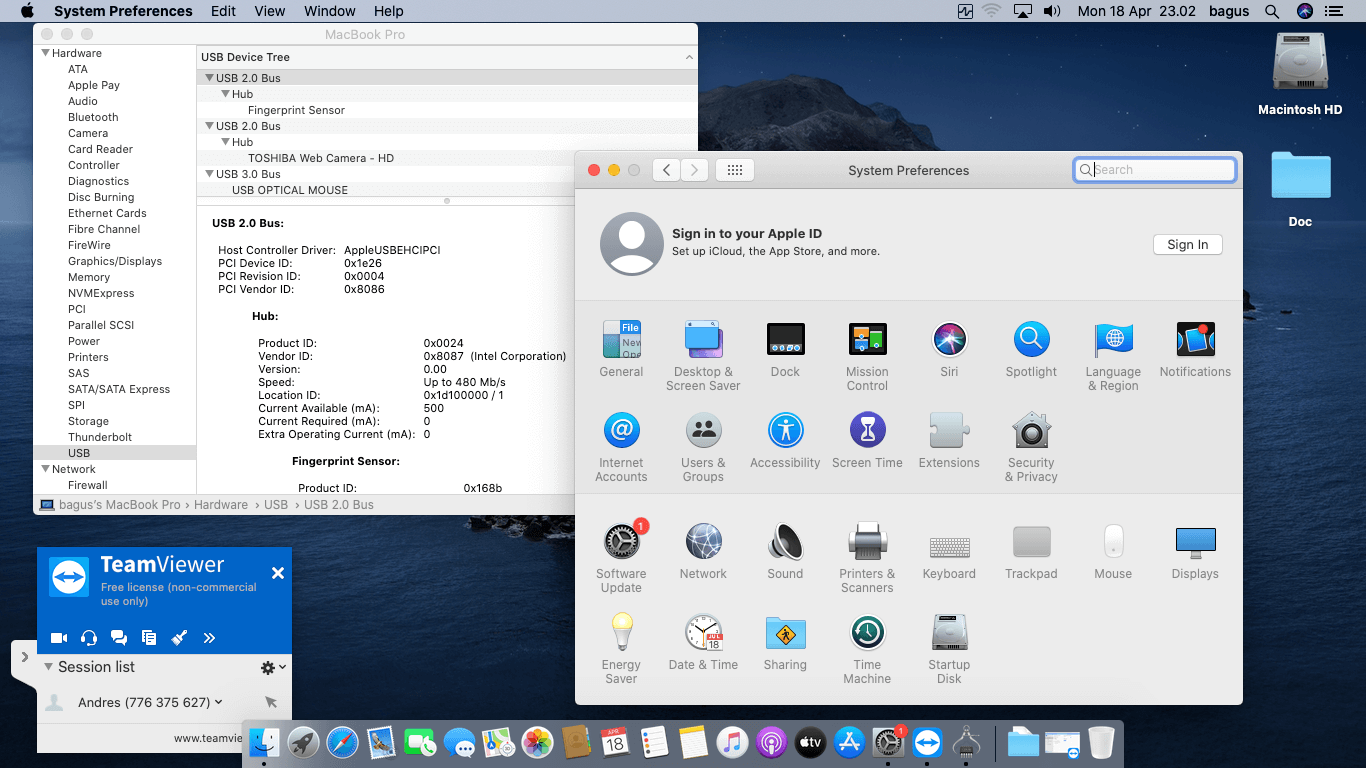The width and height of the screenshot is (1366, 768).
Task: Open TeamViewer gear settings dropdown
Action: click(x=272, y=667)
